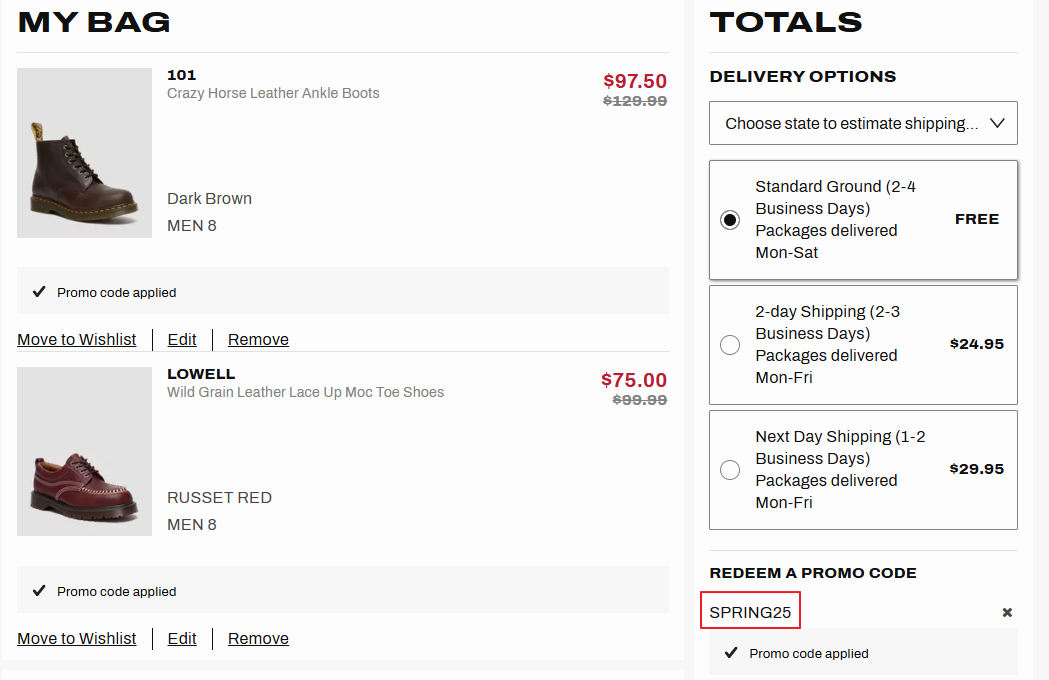
Task: Select Standard Ground free shipping option
Action: point(730,220)
